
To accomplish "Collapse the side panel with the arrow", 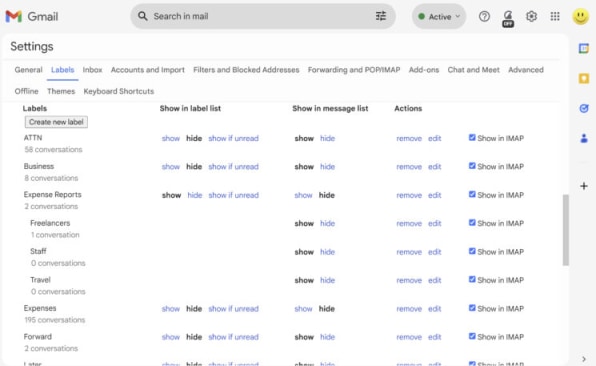I will click(x=584, y=359).
